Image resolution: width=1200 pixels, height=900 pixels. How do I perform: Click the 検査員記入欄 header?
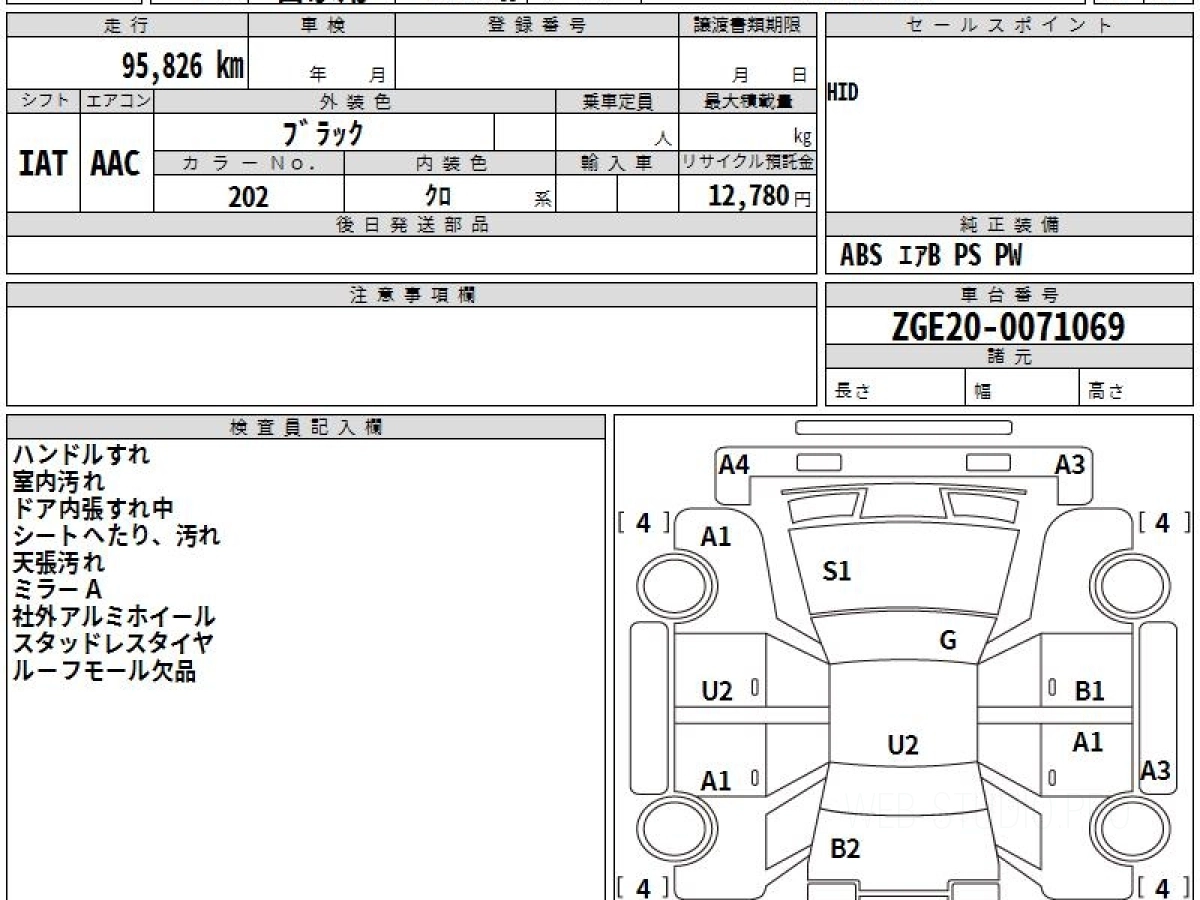coord(306,427)
